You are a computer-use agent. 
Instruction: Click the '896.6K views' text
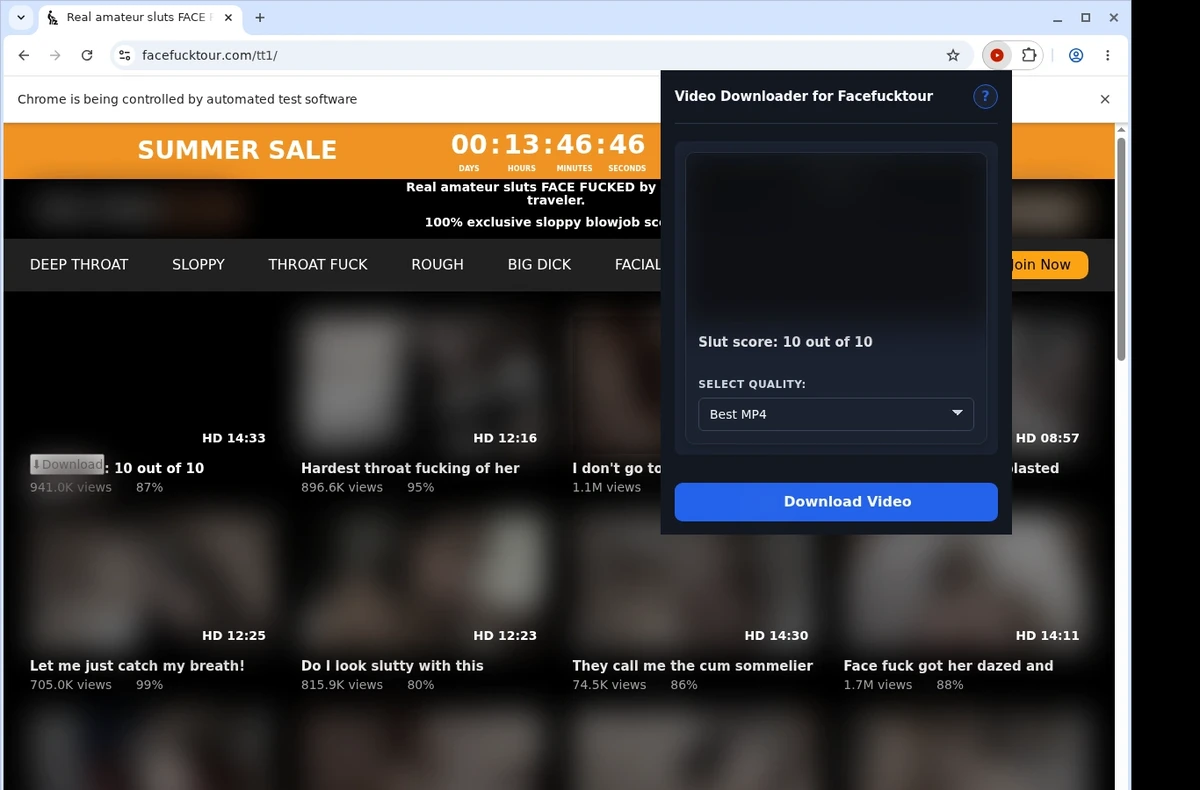(342, 487)
